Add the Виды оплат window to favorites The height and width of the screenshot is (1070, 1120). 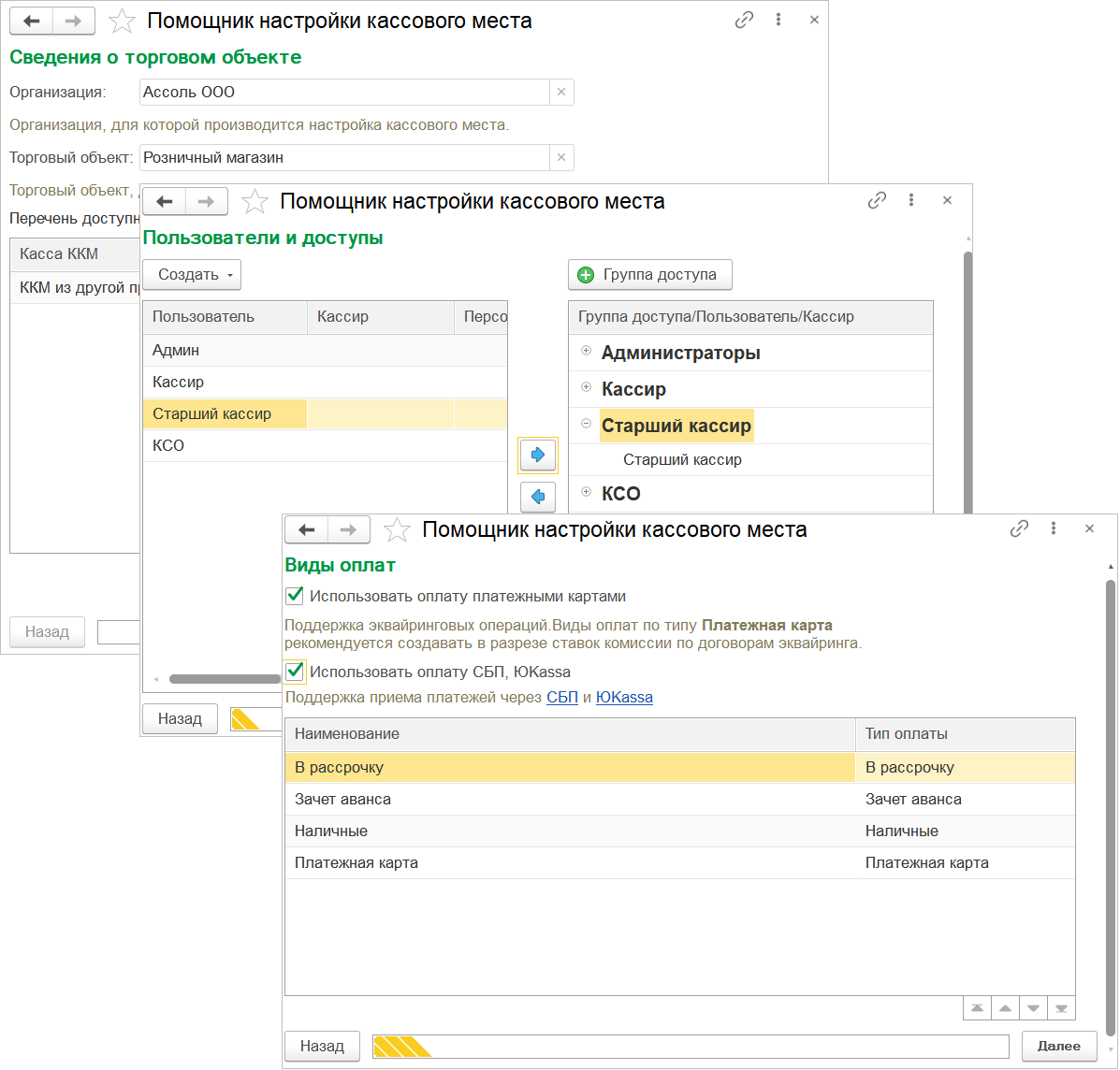coord(398,530)
